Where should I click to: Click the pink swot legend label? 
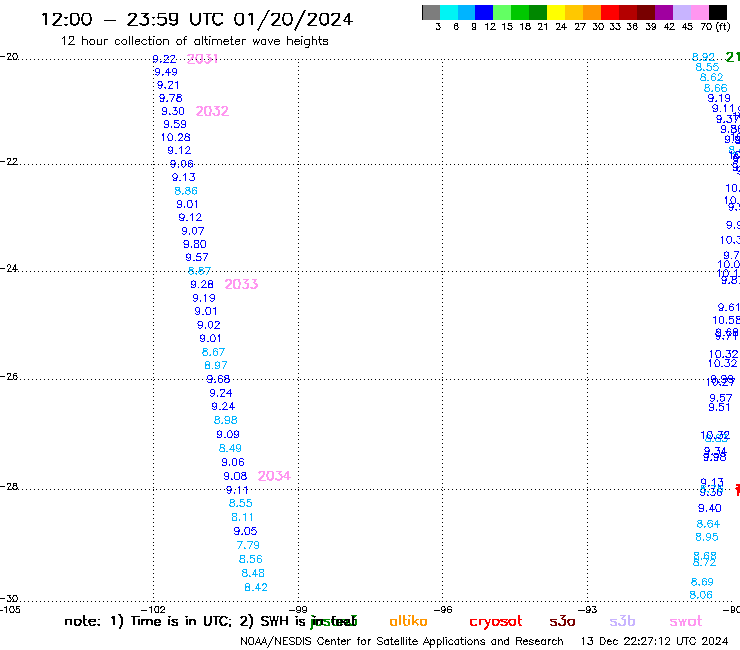(686, 622)
